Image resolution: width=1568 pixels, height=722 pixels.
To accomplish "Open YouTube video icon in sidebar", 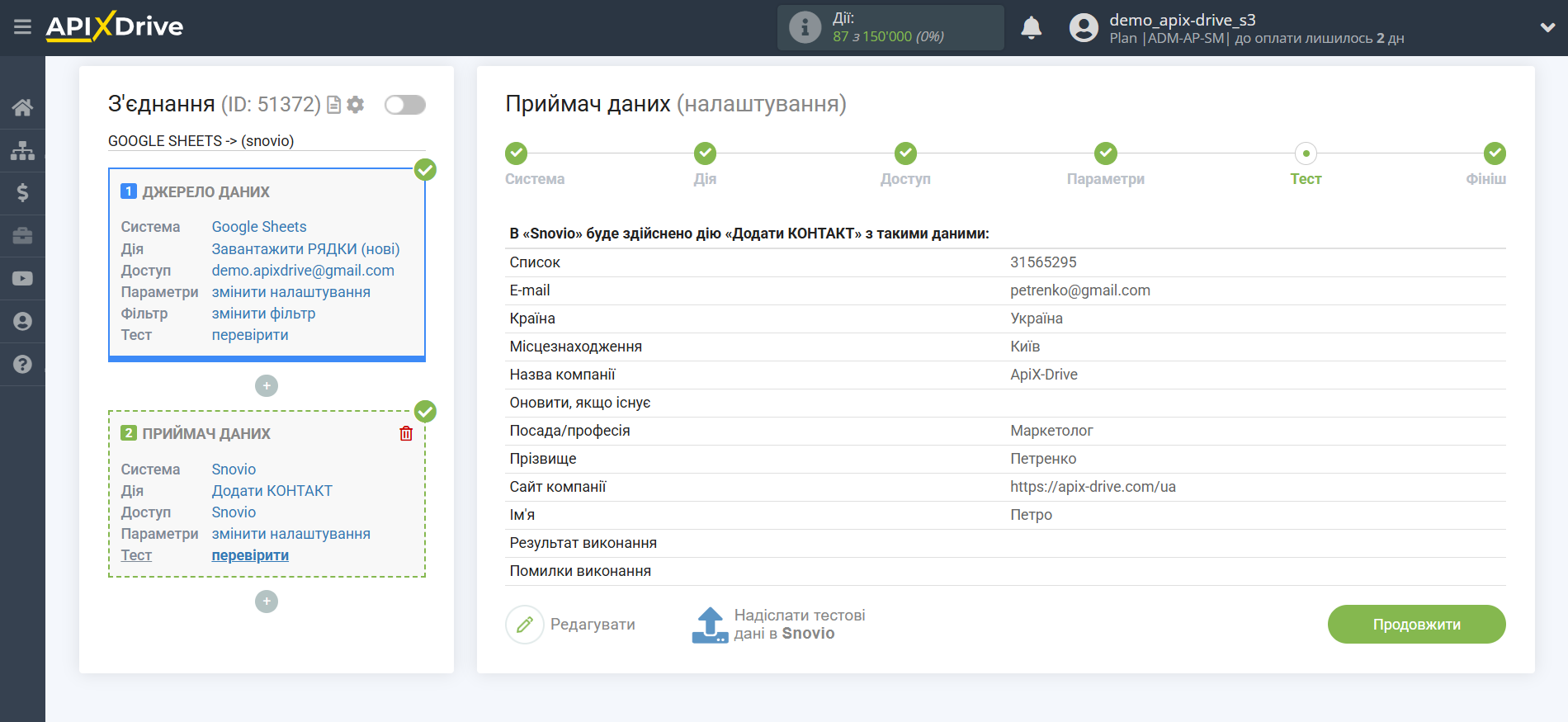I will pyautogui.click(x=22, y=279).
